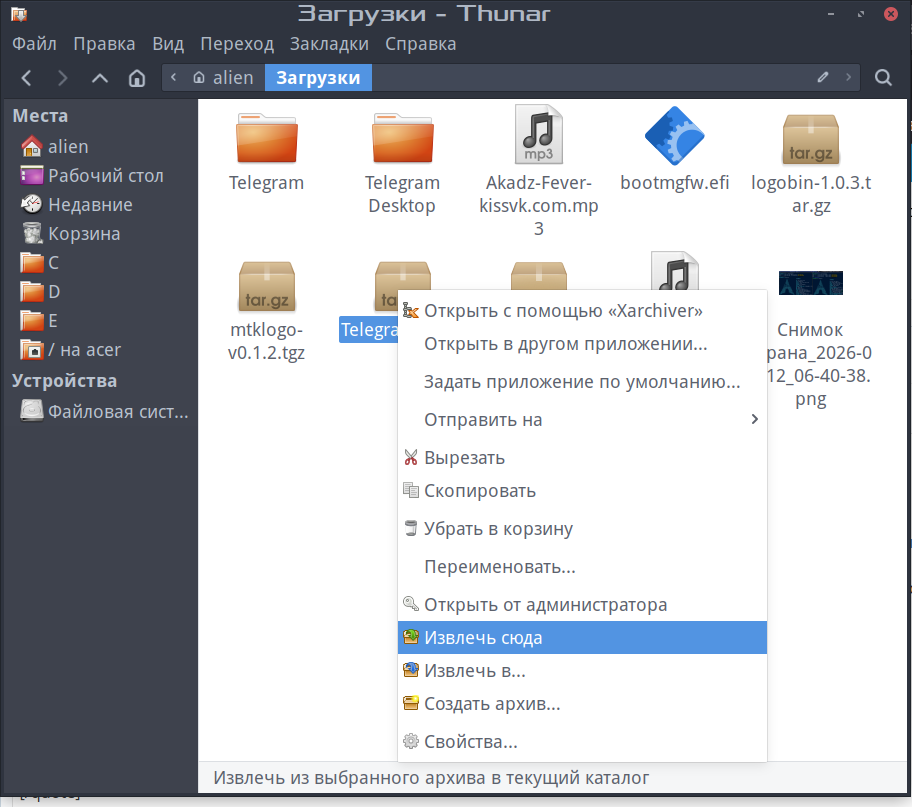Click the home folder toolbar icon

coord(137,78)
